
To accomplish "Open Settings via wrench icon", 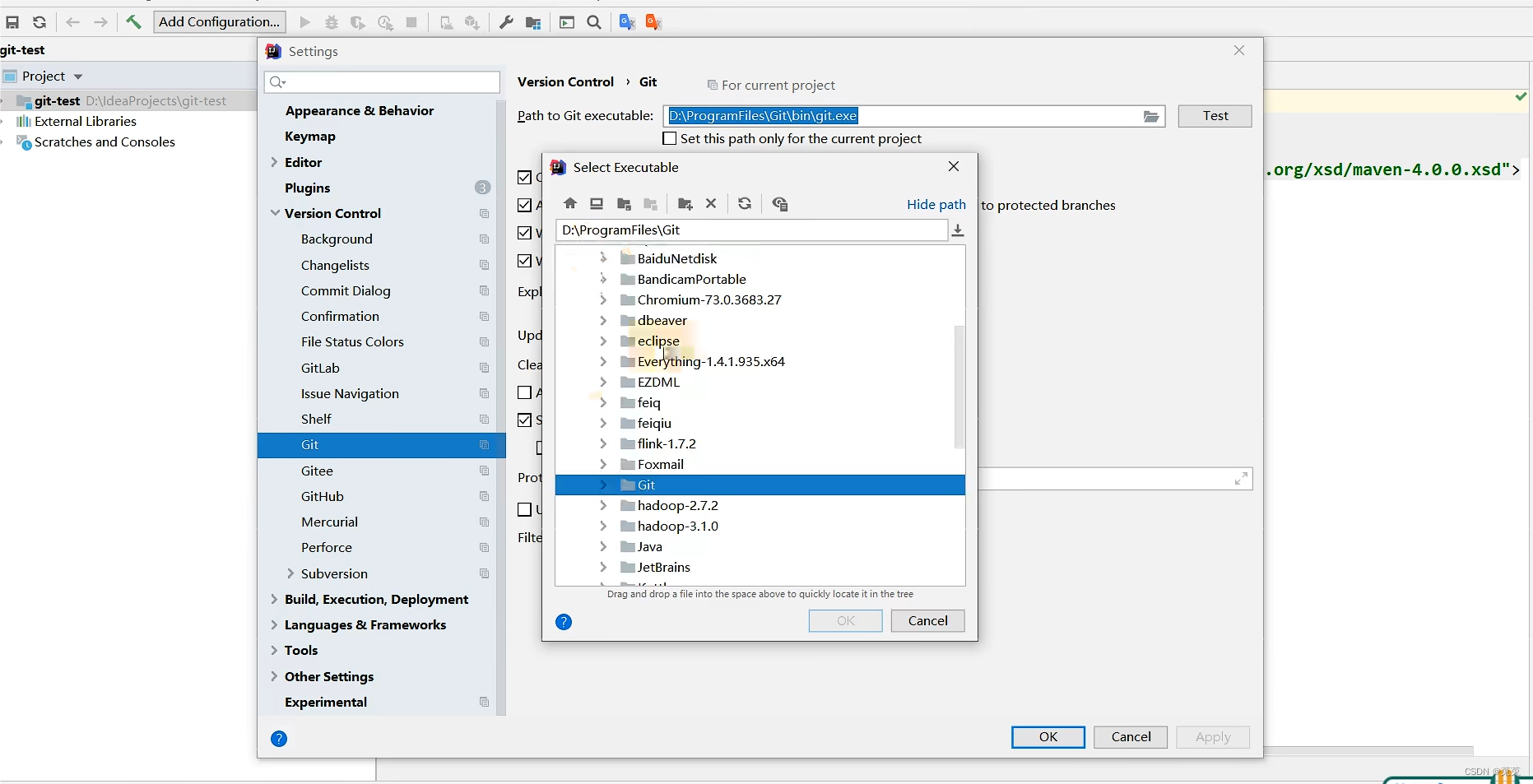I will [506, 22].
